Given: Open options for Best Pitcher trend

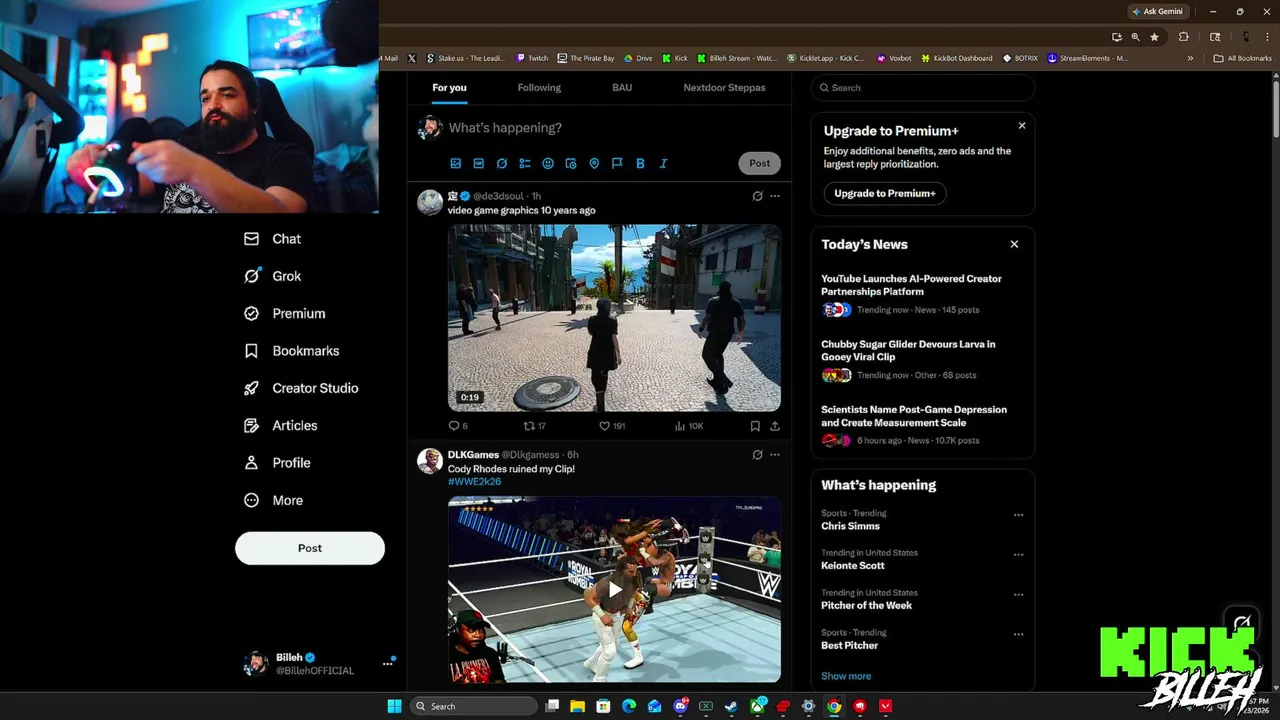Looking at the screenshot, I should tap(1018, 634).
